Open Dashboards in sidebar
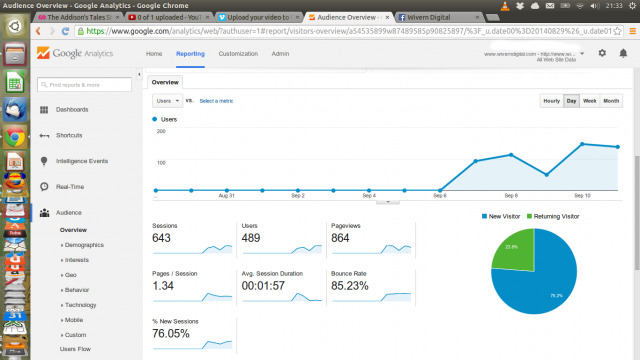The image size is (640, 360). pyautogui.click(x=72, y=109)
